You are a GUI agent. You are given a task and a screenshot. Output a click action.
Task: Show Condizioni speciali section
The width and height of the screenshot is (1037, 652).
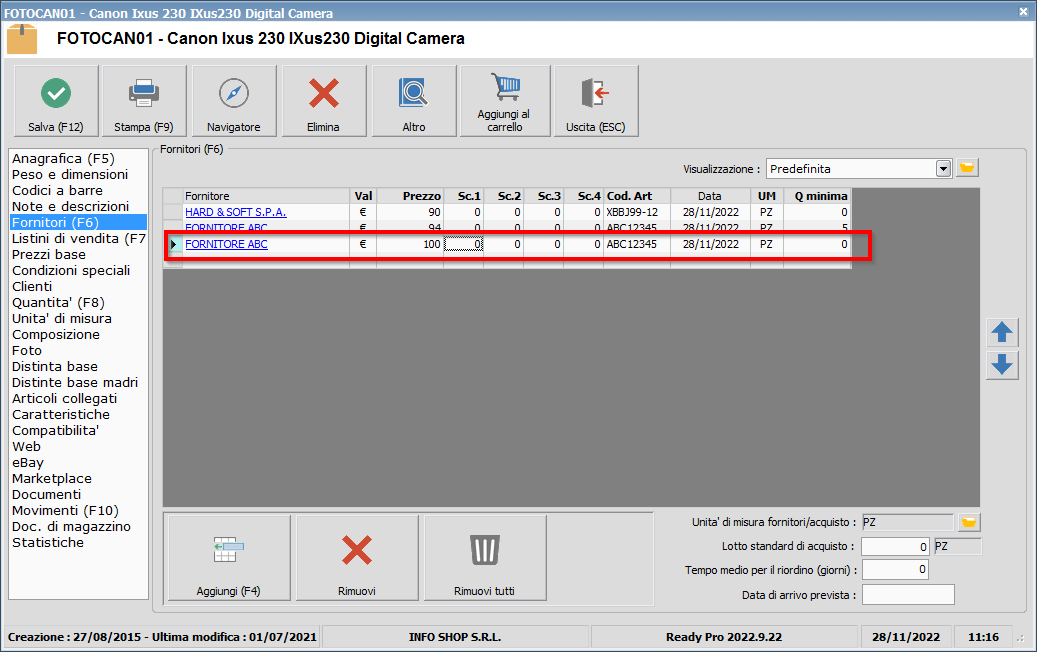tap(71, 270)
